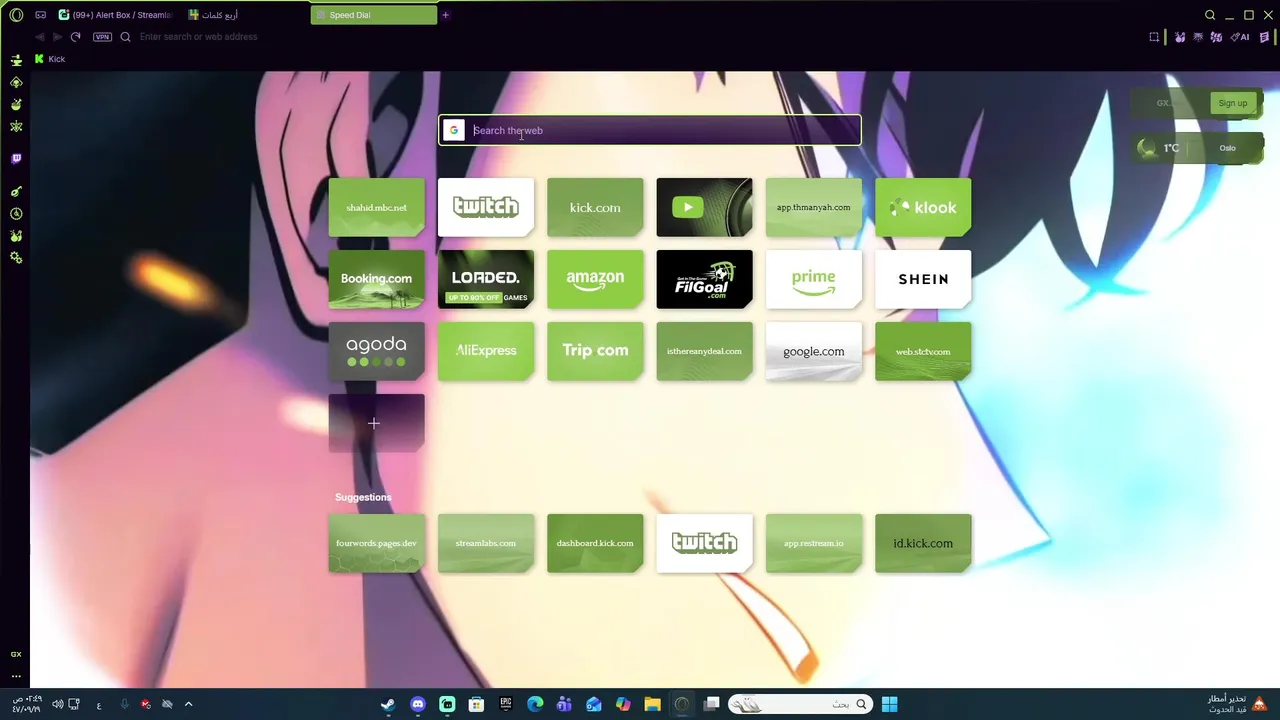
Task: Open sidebar three-dots more options
Action: point(16,676)
